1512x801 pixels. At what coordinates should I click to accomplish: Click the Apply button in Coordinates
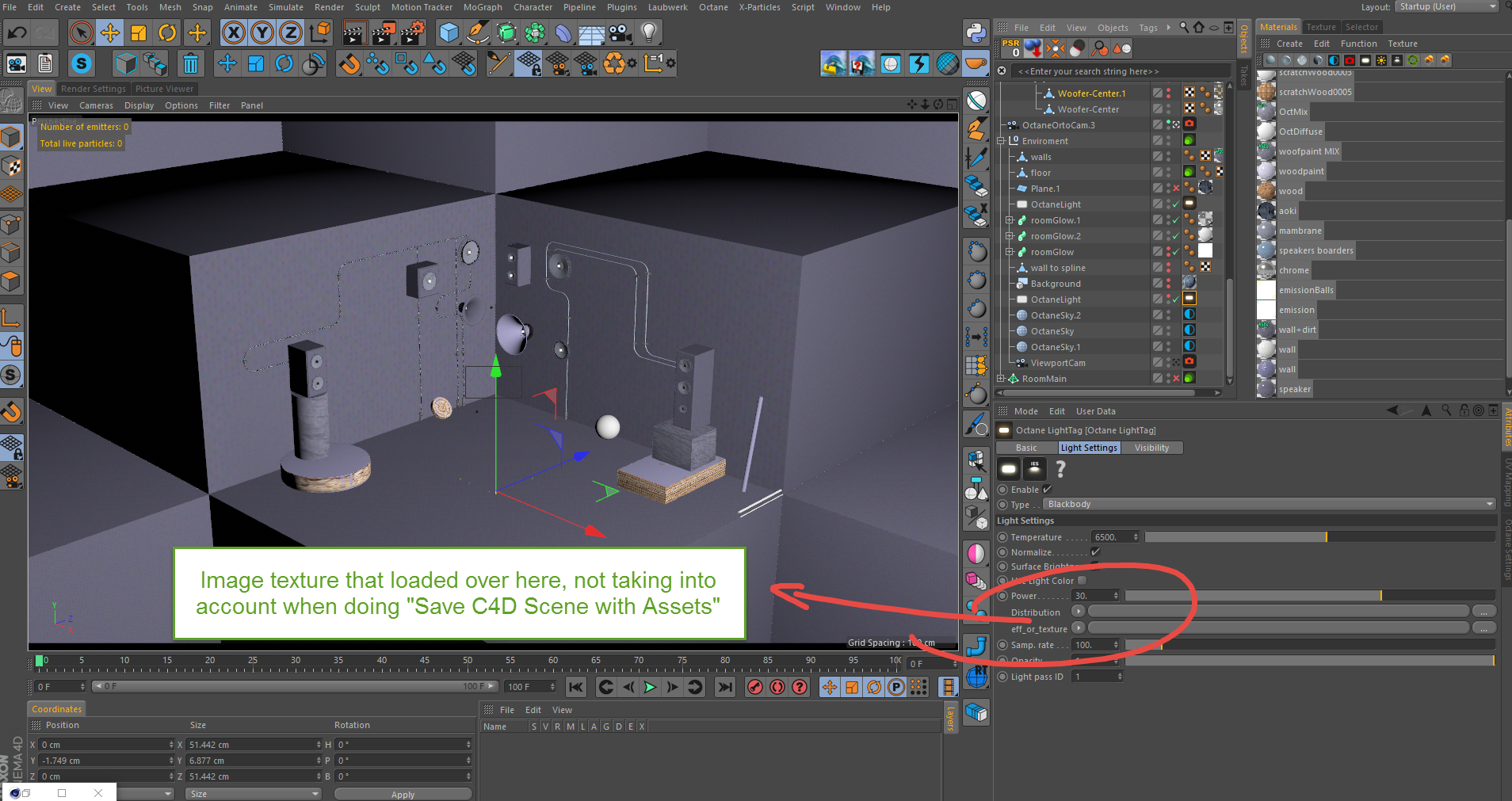[403, 794]
